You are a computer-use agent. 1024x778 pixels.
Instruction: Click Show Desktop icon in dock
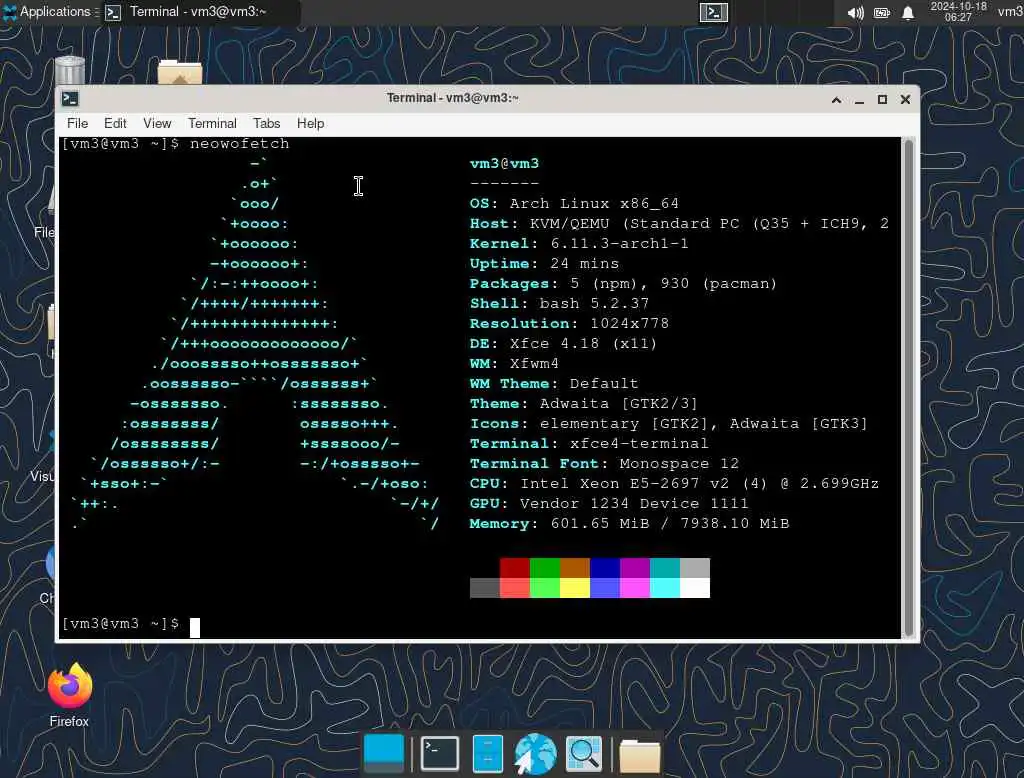click(x=384, y=754)
